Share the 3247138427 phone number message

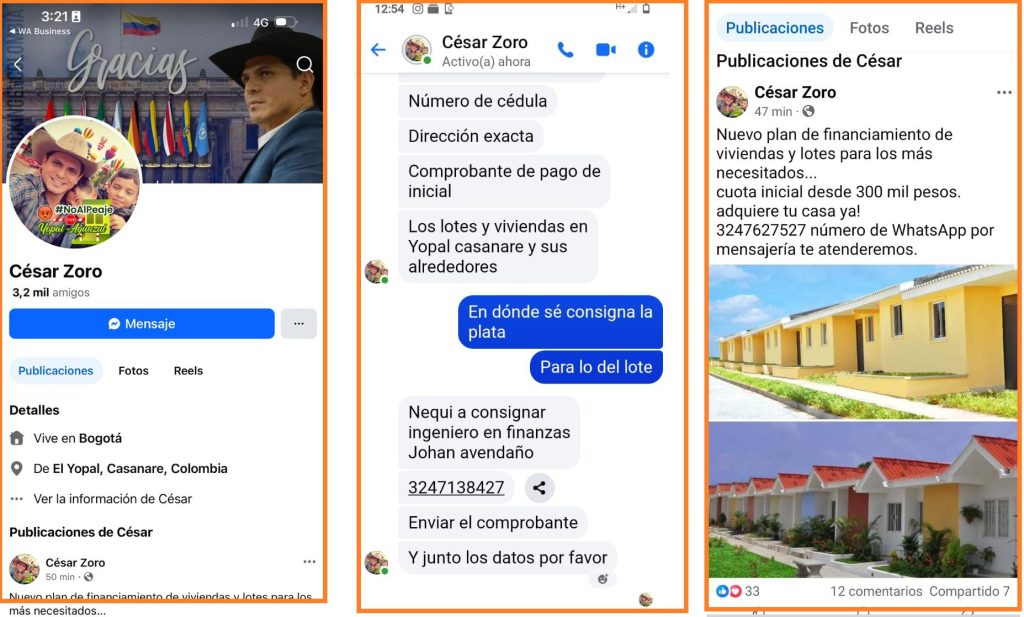coord(539,488)
